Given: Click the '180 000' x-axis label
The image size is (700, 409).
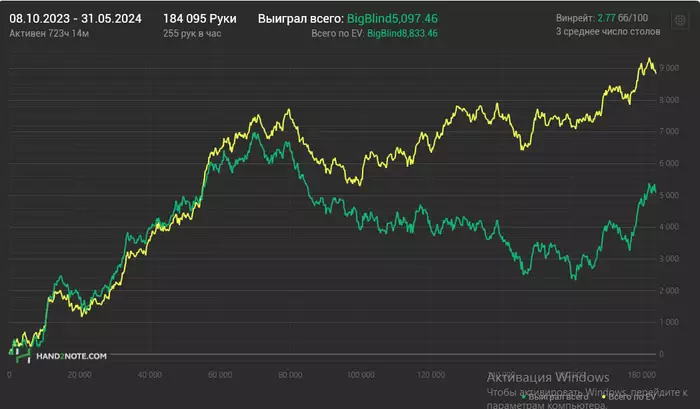Looking at the screenshot, I should [642, 375].
